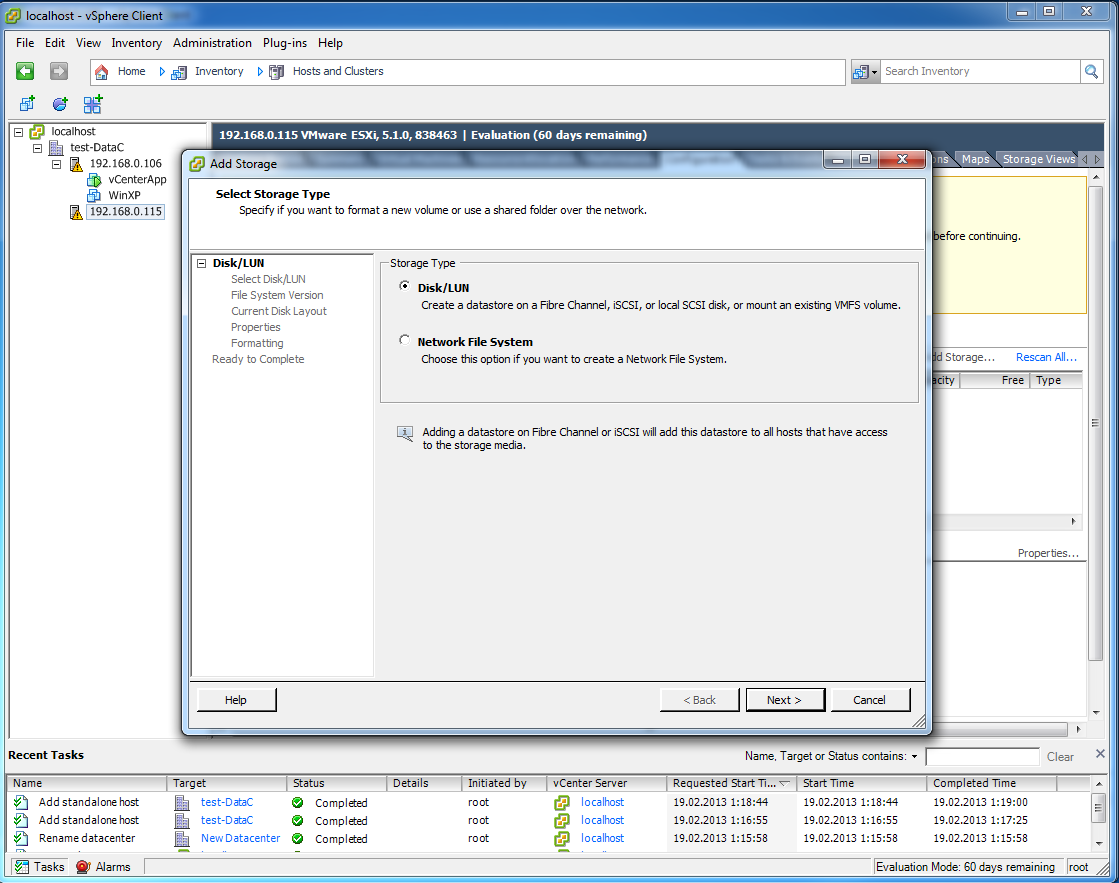
Task: Click Cancel in Add Storage dialog
Action: click(870, 700)
